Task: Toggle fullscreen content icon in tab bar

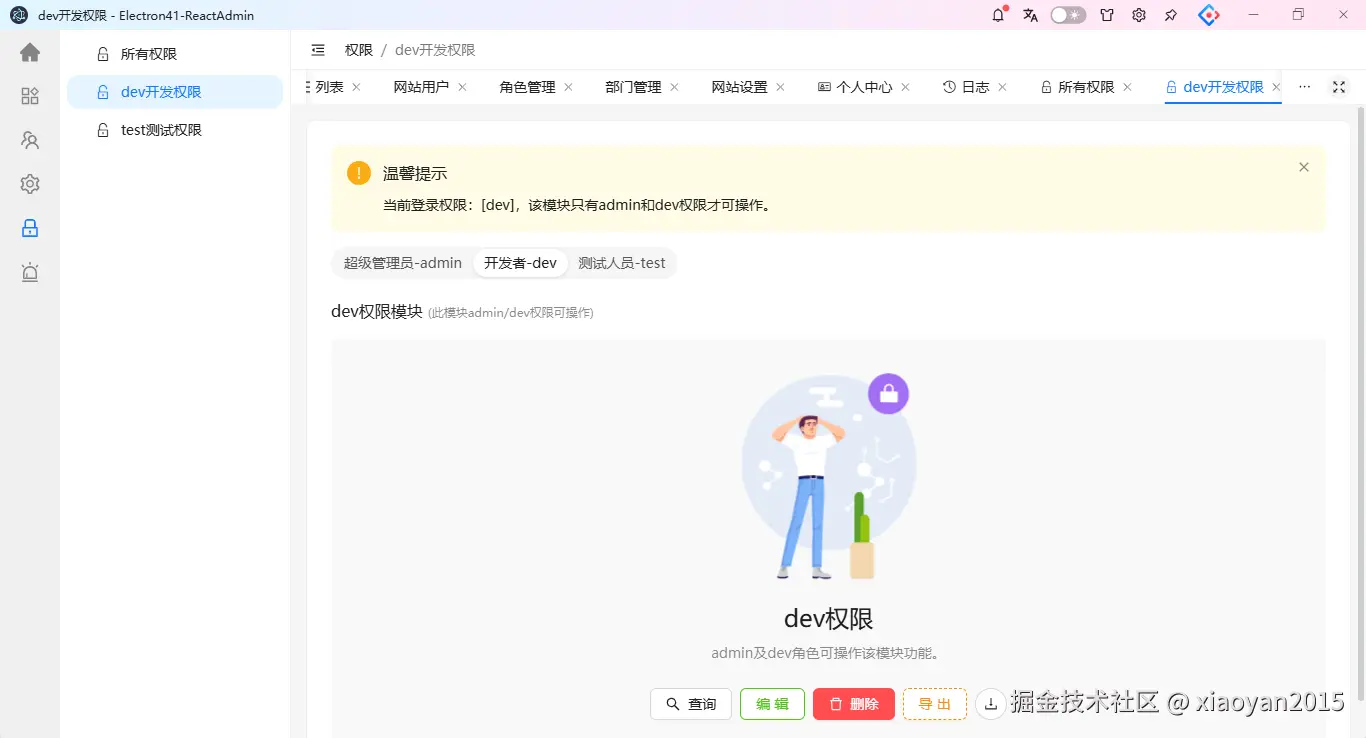Action: point(1339,87)
